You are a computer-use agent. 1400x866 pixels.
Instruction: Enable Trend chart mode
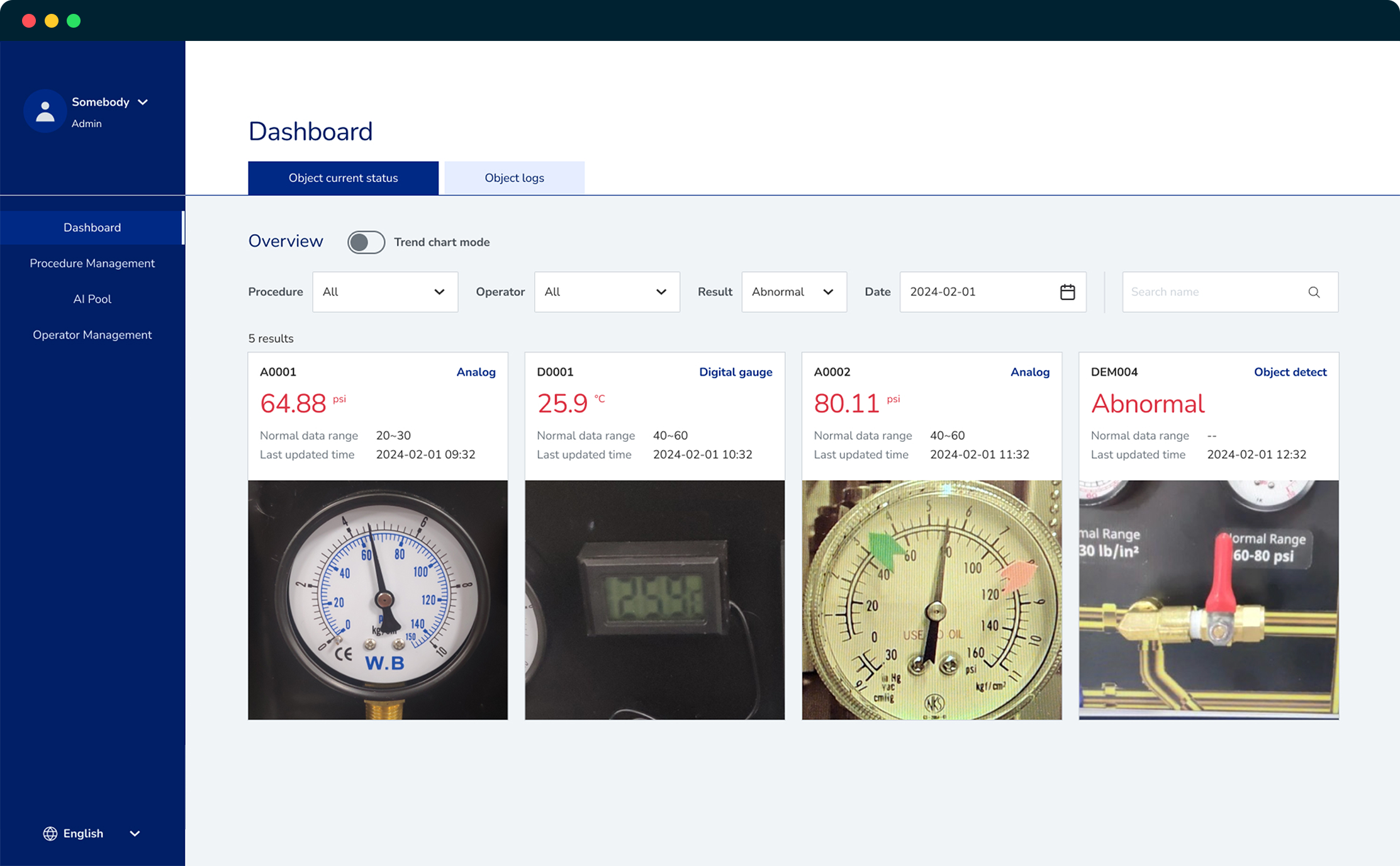366,242
